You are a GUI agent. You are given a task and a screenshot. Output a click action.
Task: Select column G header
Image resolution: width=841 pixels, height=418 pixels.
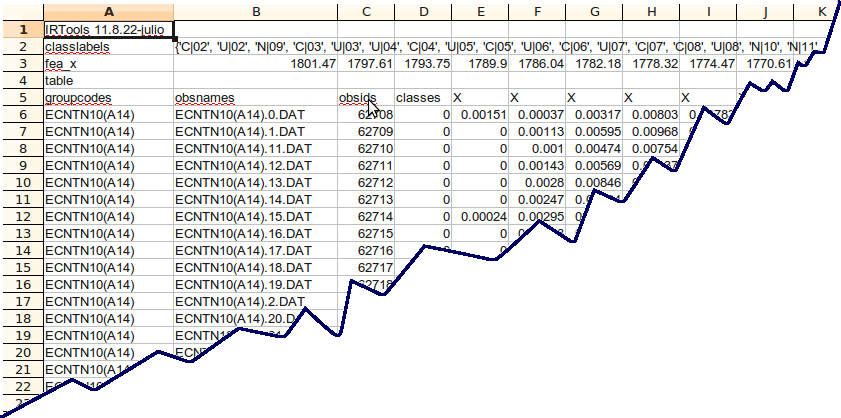(x=594, y=12)
